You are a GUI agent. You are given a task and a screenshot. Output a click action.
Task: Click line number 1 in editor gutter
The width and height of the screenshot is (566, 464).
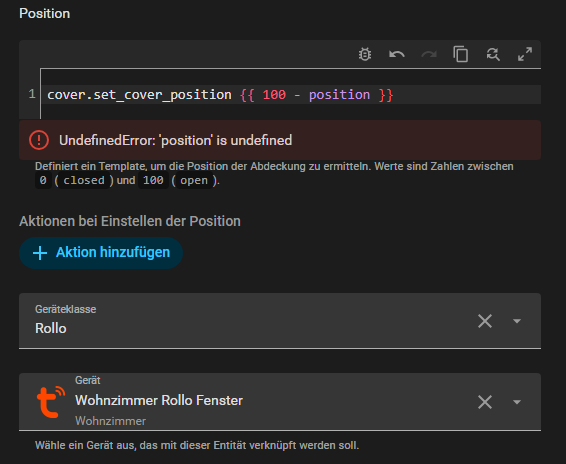tap(32, 94)
